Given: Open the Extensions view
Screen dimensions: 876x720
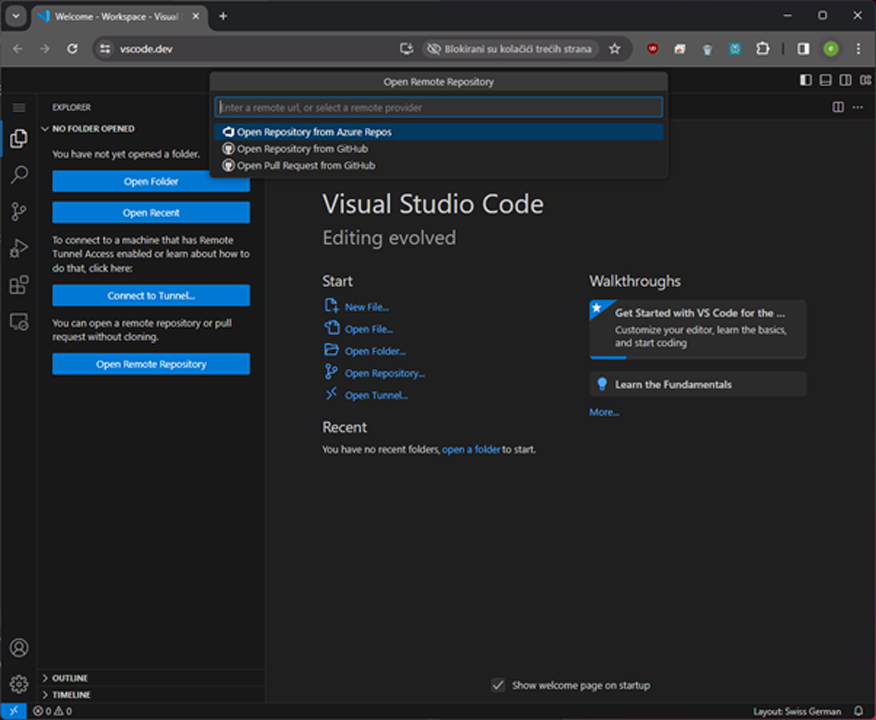Looking at the screenshot, I should coord(18,285).
